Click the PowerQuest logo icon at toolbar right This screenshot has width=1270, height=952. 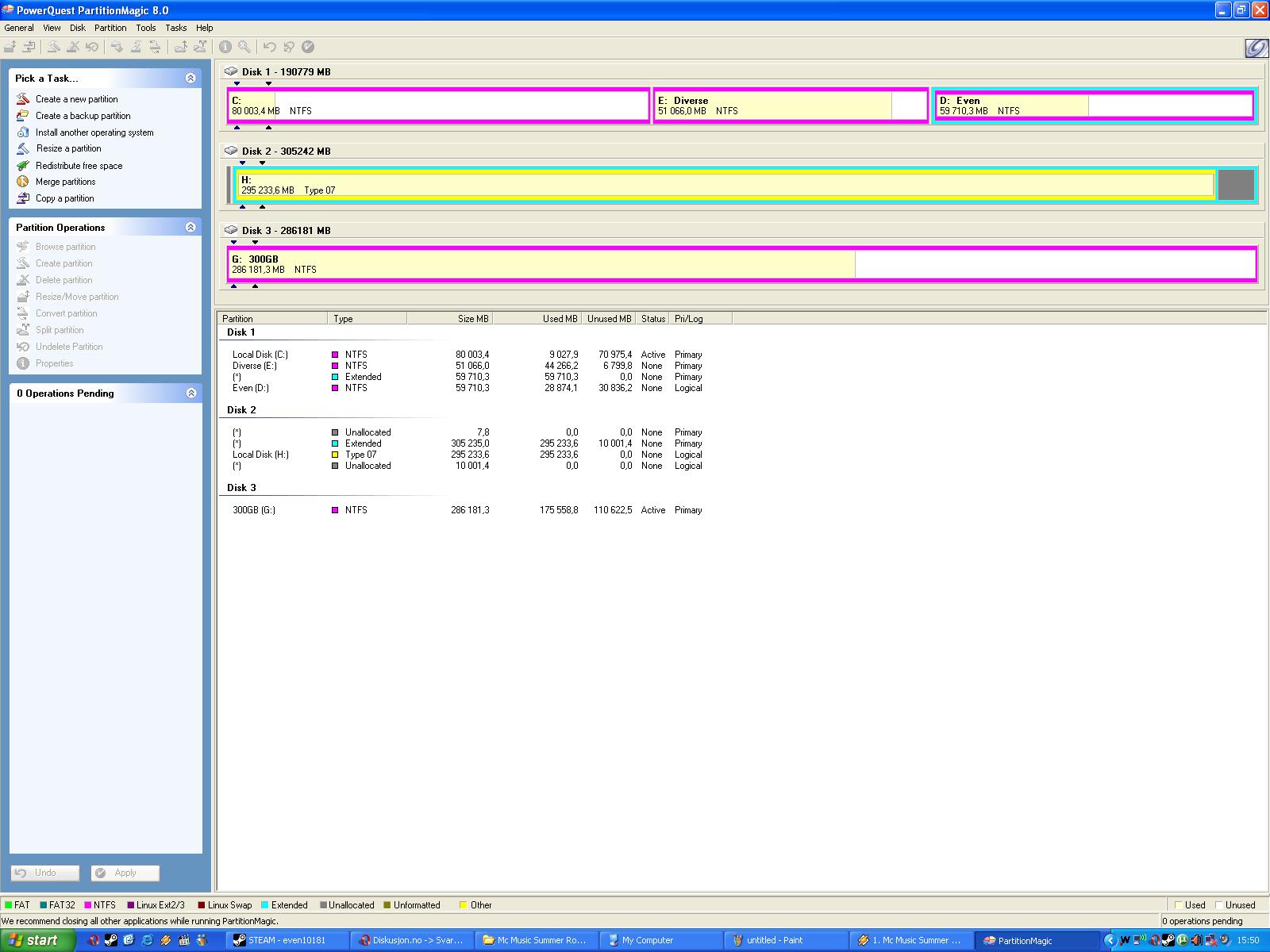point(1257,48)
